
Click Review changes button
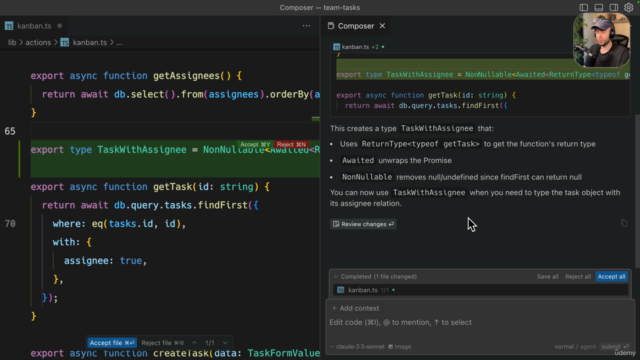[363, 224]
